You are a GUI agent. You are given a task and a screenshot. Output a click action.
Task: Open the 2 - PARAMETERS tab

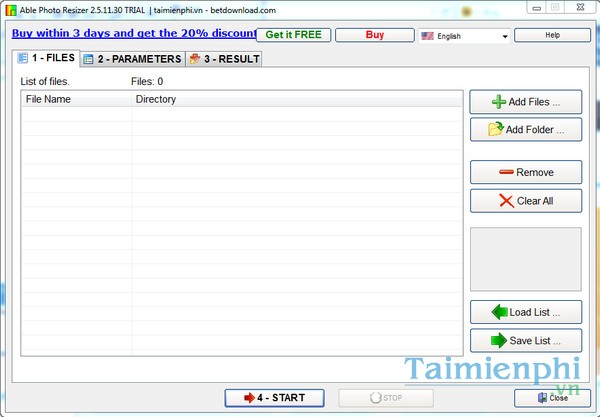(x=132, y=59)
